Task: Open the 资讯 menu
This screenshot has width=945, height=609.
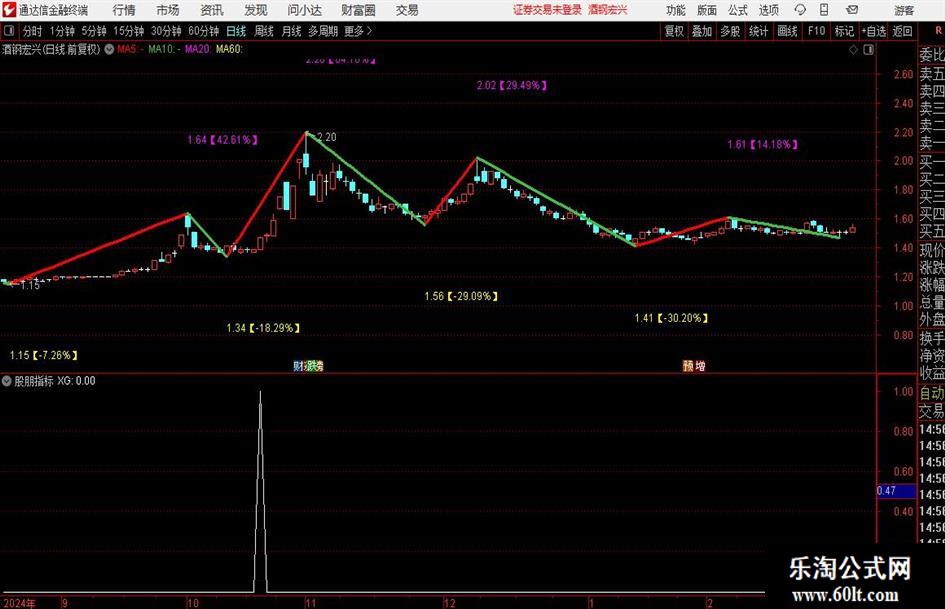Action: point(212,10)
